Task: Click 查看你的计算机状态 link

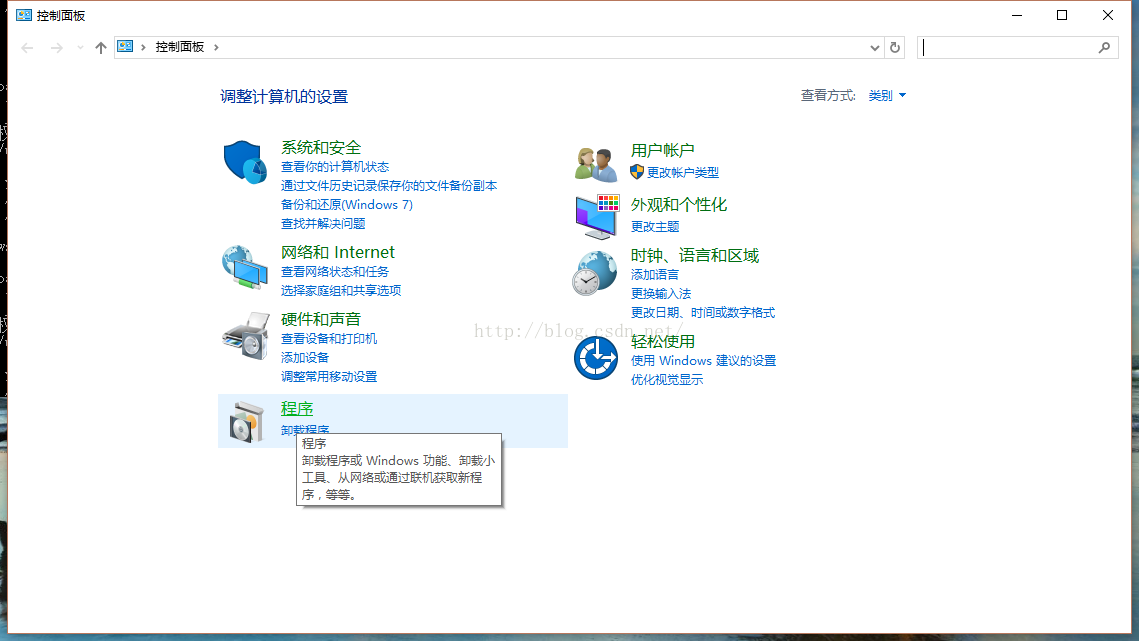Action: point(335,167)
